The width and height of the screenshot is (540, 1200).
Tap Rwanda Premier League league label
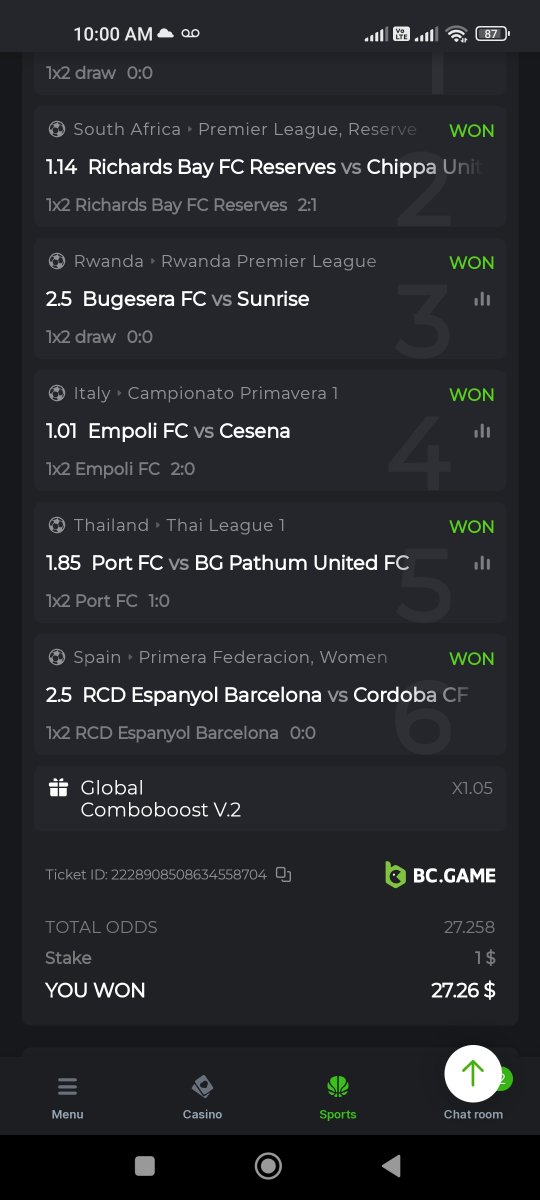[x=269, y=261]
